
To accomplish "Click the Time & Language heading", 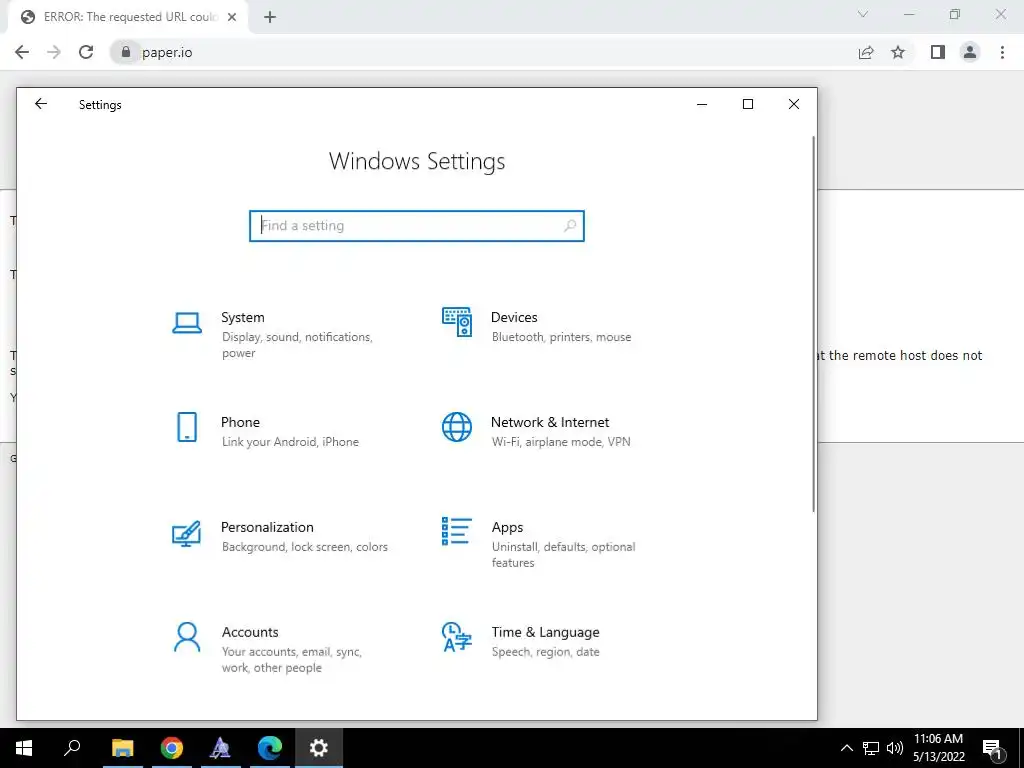I will pos(545,632).
